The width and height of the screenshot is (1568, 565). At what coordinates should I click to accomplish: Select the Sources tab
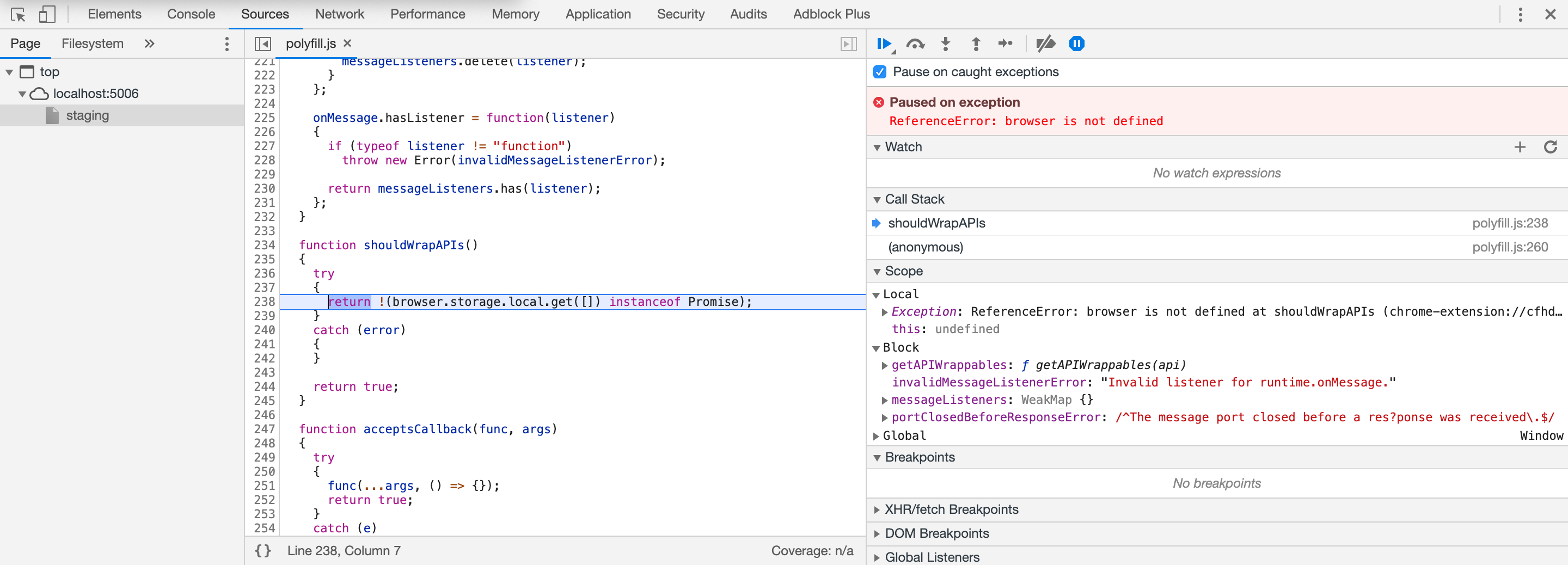coord(265,14)
